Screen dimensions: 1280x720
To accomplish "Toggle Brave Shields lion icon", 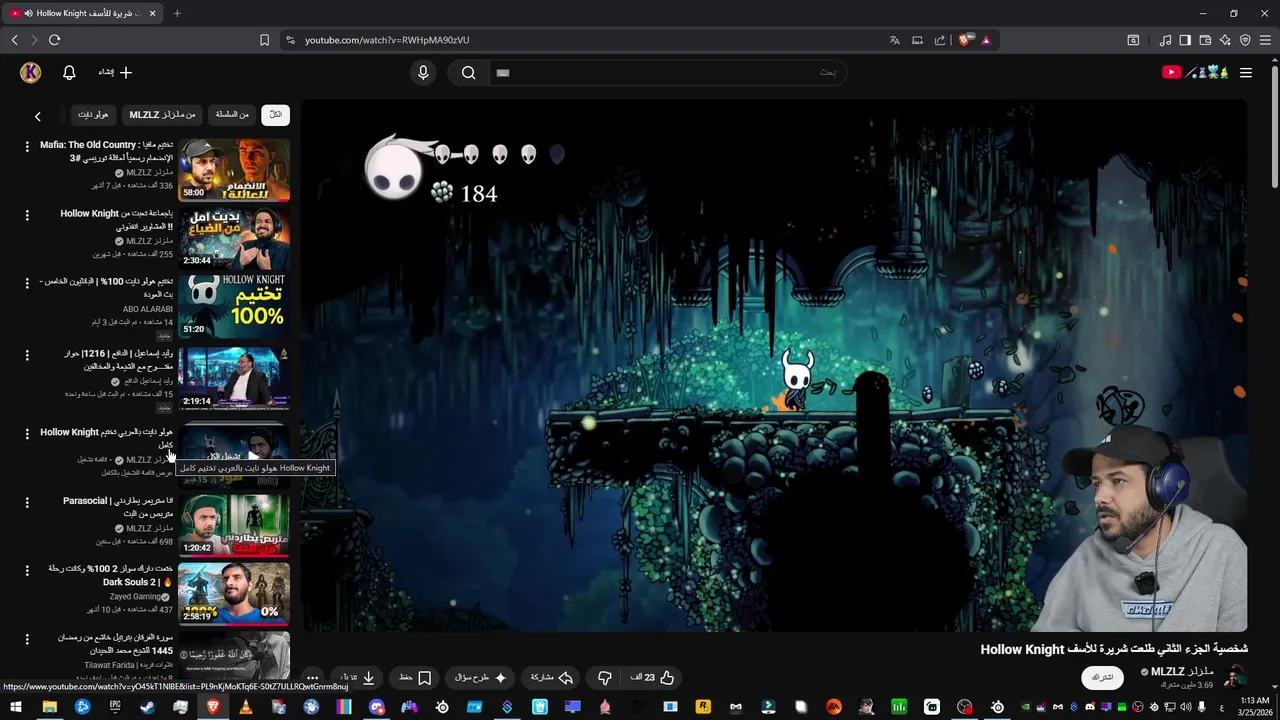I will click(964, 40).
